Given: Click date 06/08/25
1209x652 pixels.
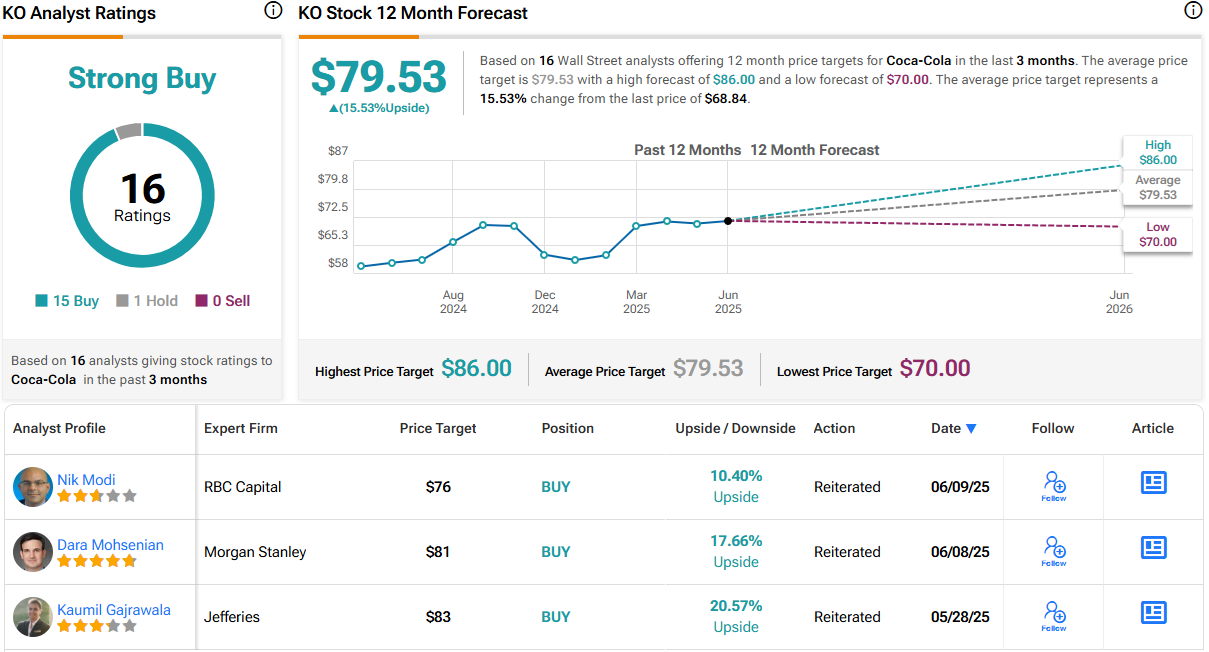Looking at the screenshot, I should coord(960,552).
